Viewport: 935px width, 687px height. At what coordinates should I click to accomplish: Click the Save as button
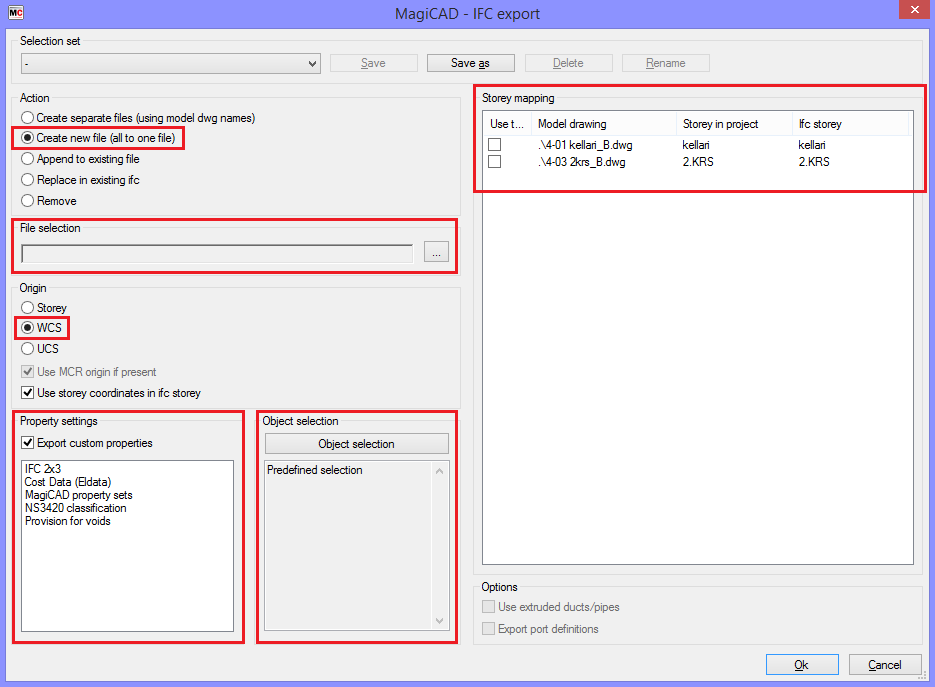[470, 63]
